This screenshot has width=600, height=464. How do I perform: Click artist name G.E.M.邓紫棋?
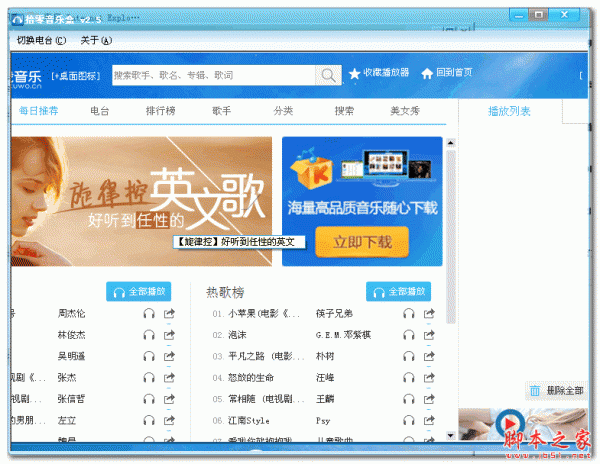tap(343, 335)
